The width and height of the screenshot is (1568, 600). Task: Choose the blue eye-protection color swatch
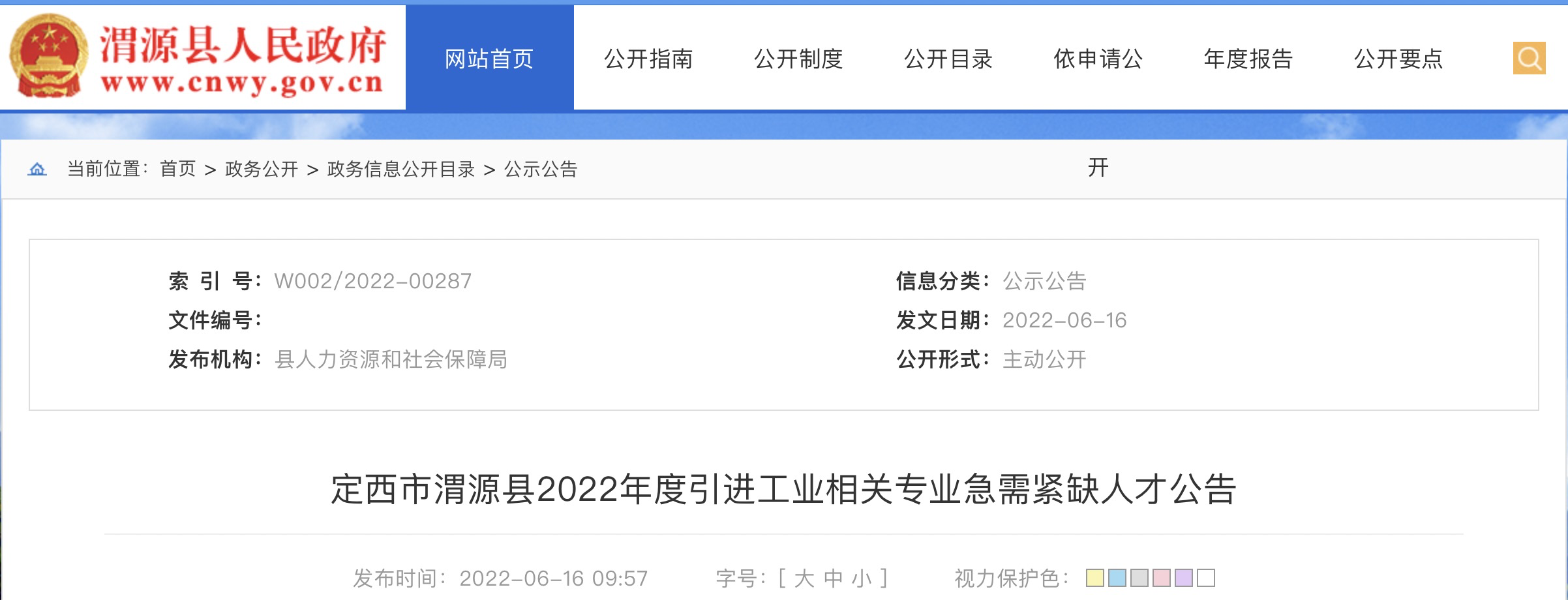pos(1117,578)
